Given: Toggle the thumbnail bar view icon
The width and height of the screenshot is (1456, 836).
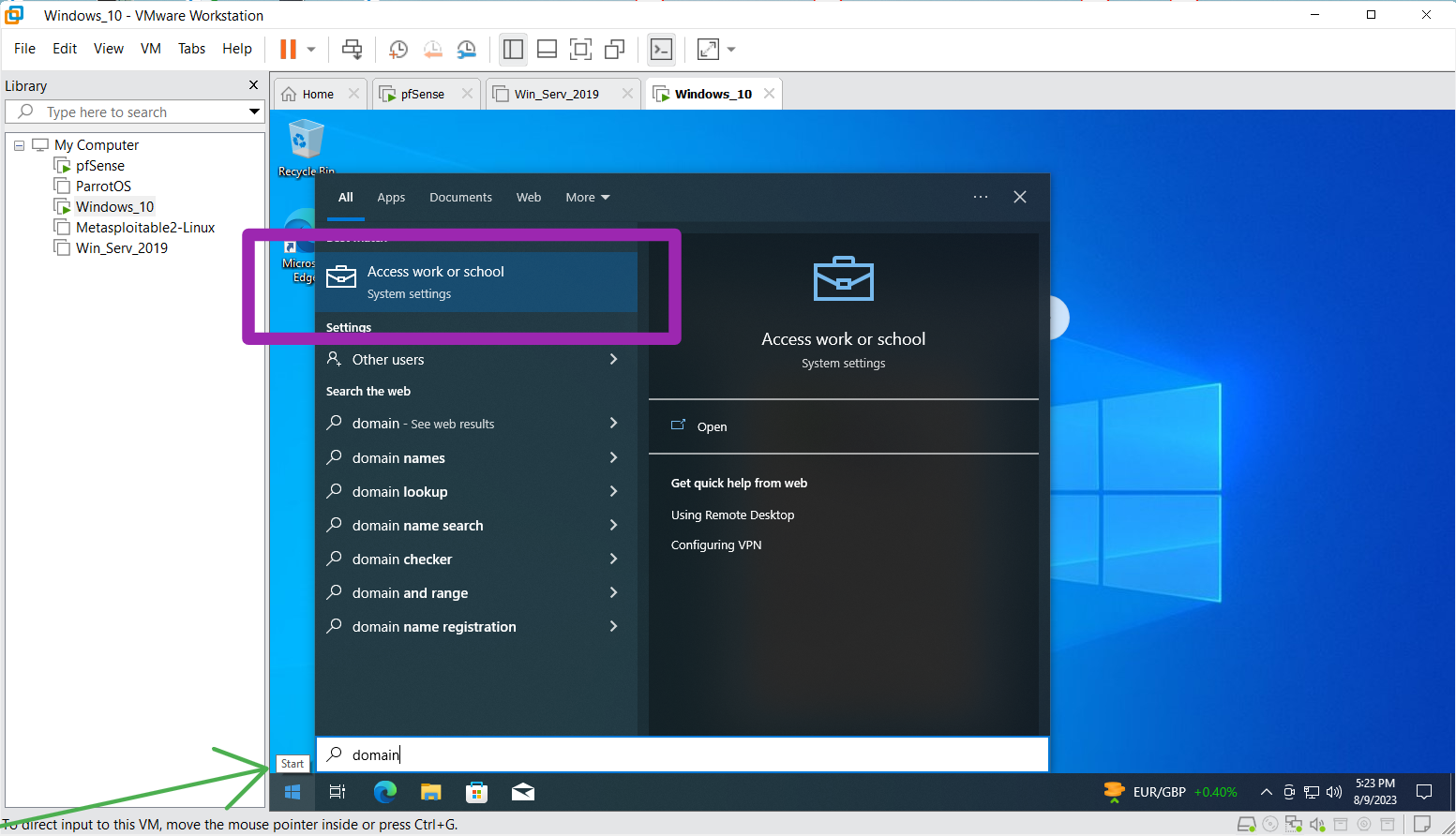Looking at the screenshot, I should (548, 49).
